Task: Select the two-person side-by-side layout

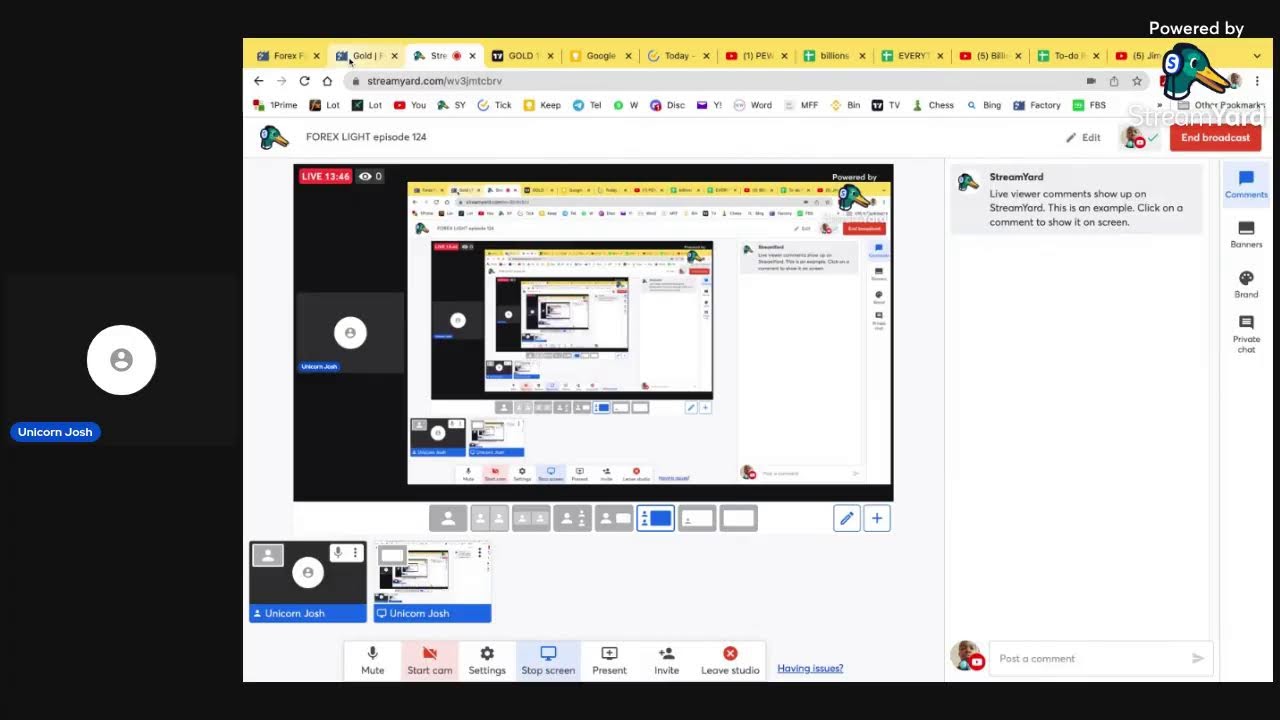Action: 489,518
